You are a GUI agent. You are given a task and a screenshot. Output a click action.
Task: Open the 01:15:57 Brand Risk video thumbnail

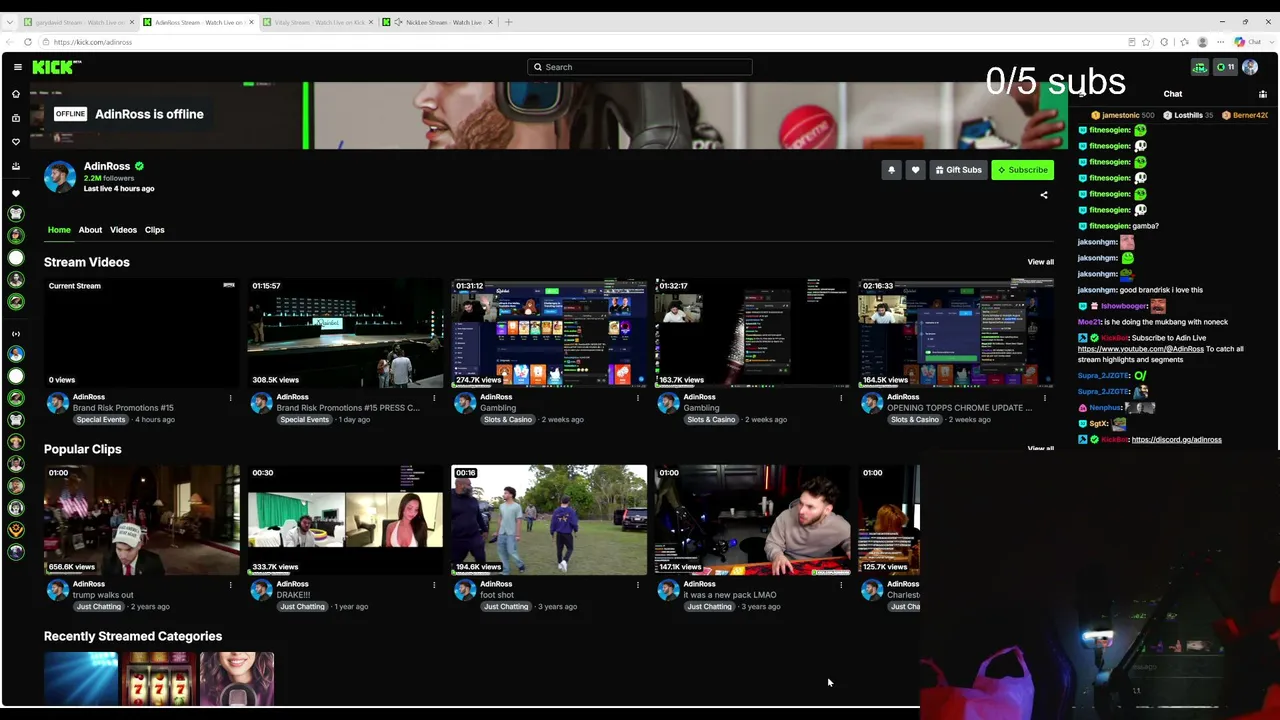[x=345, y=333]
